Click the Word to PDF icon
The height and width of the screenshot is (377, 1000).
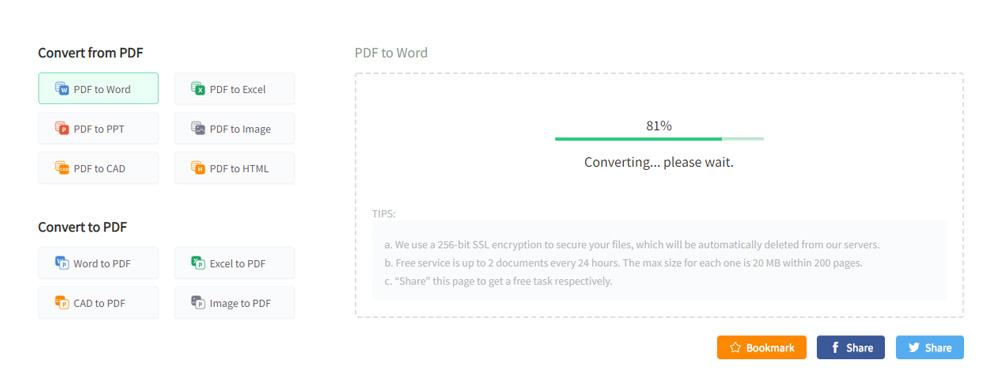pyautogui.click(x=62, y=263)
